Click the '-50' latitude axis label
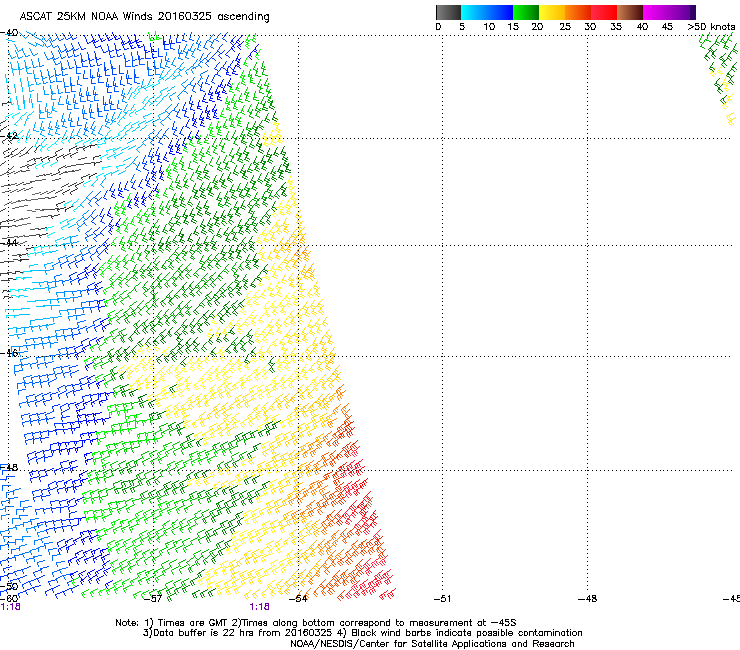Image resolution: width=740 pixels, height=650 pixels. (x=9, y=587)
